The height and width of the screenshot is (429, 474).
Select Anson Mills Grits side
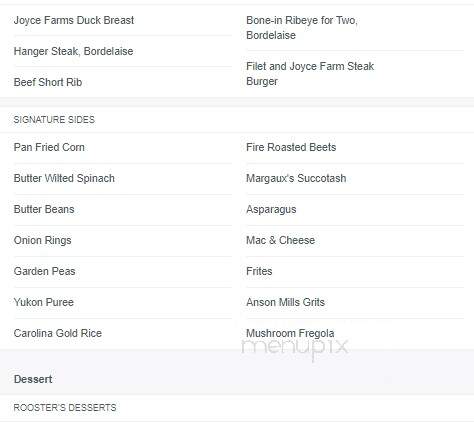285,302
